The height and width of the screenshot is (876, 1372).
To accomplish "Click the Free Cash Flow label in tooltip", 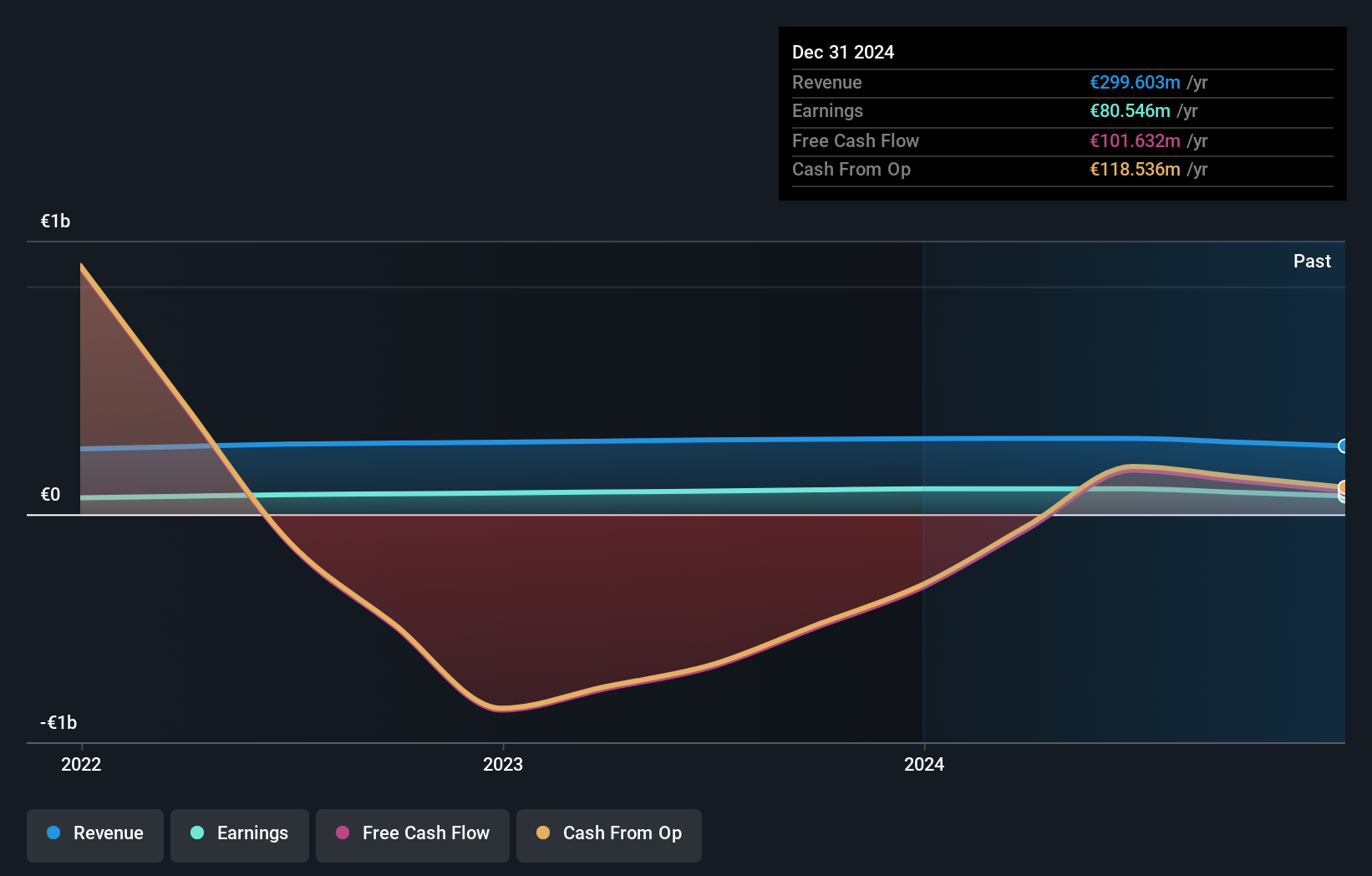I will click(x=856, y=140).
